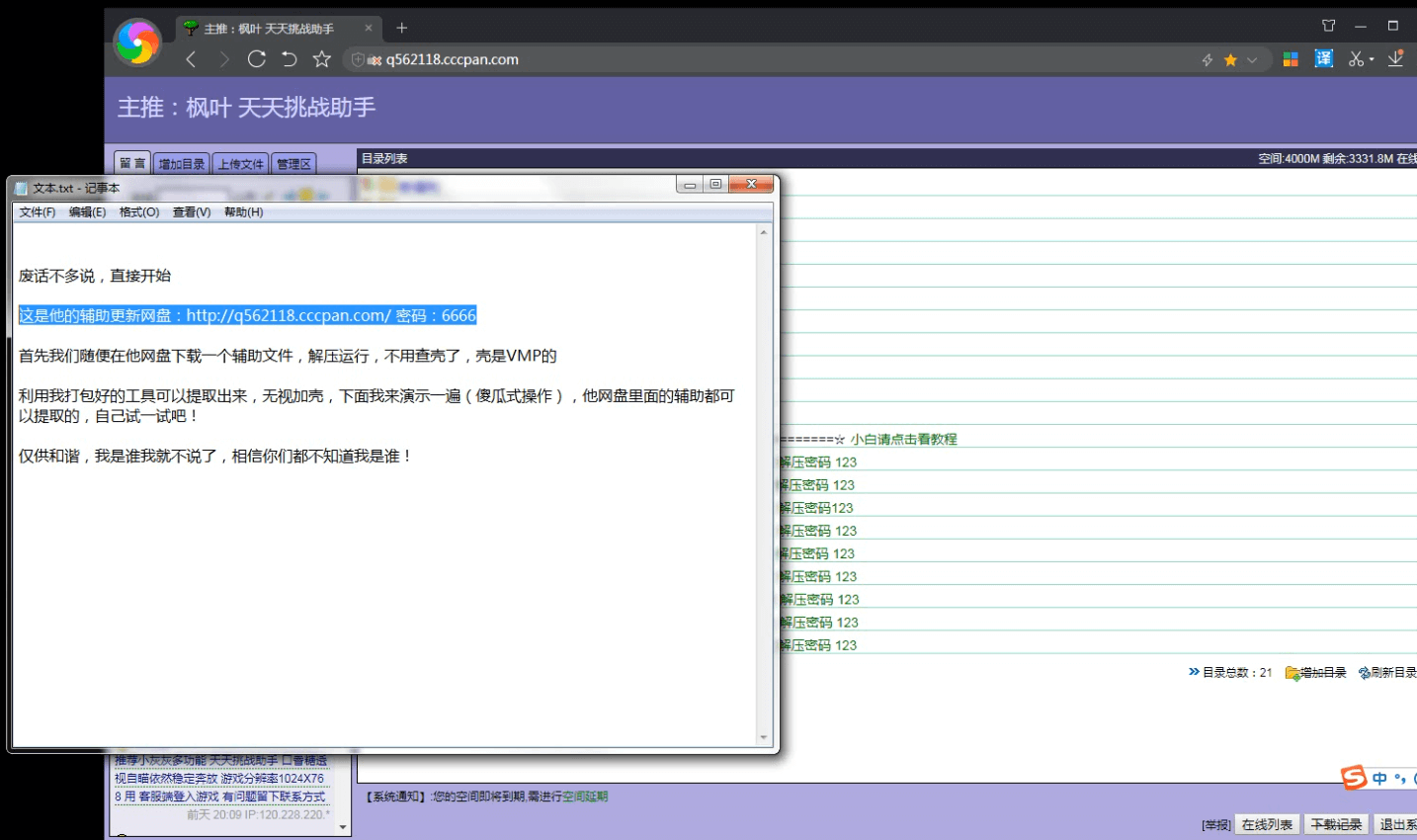Reload the page with the refresh icon
The height and width of the screenshot is (840, 1417).
[x=257, y=59]
